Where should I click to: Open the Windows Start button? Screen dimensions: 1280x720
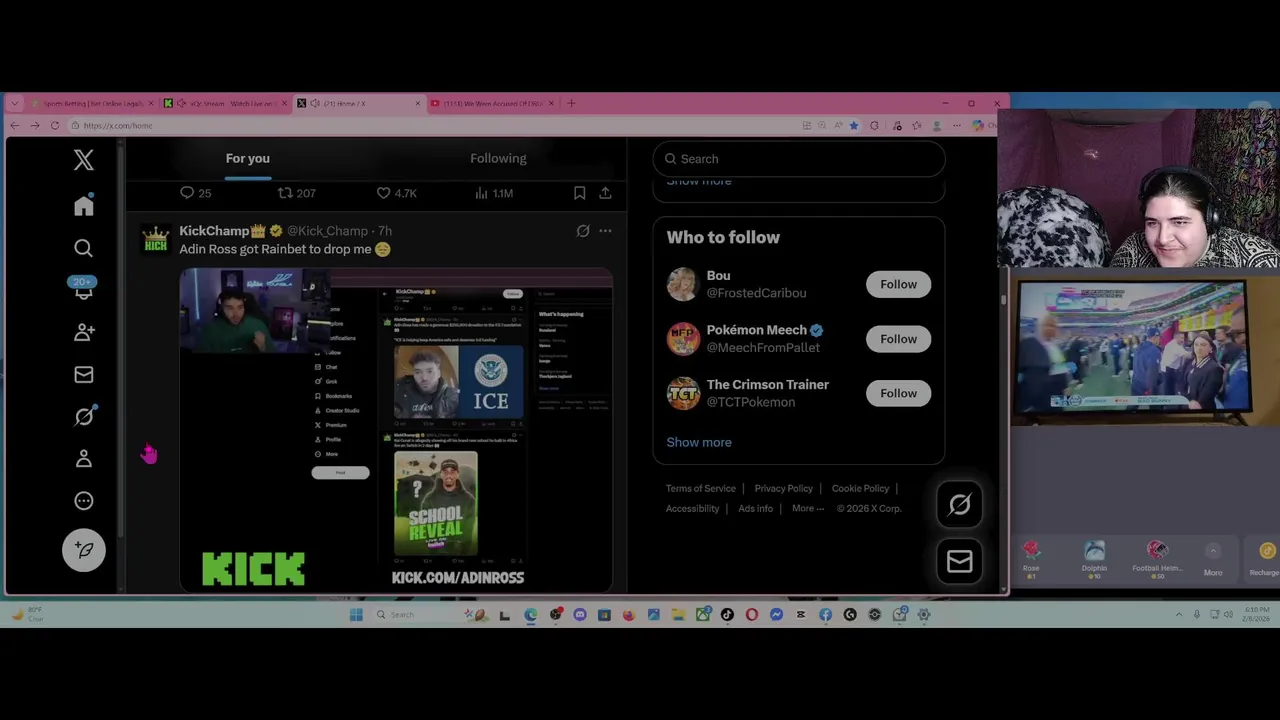[356, 615]
